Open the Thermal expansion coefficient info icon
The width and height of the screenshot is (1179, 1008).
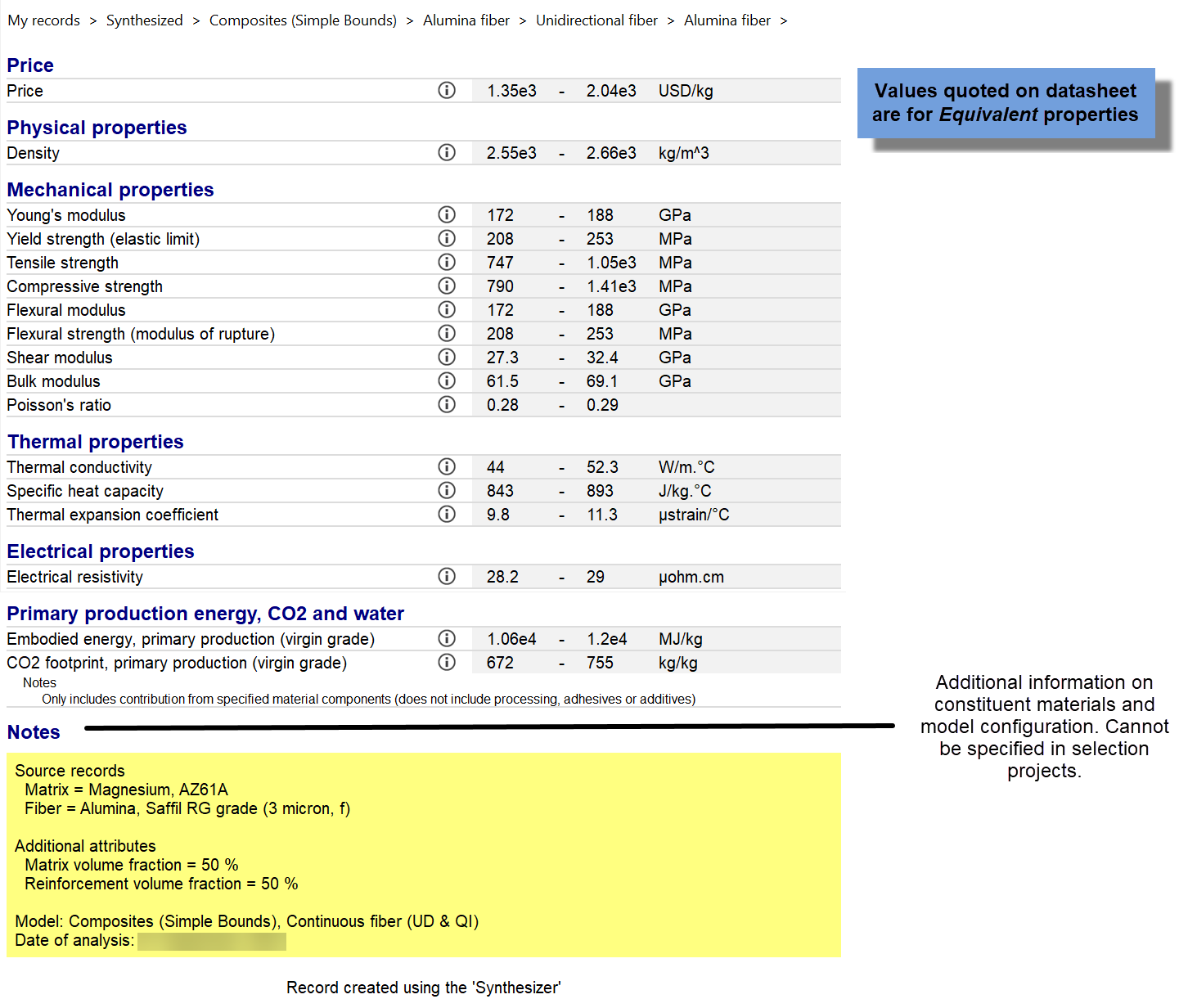pos(447,514)
